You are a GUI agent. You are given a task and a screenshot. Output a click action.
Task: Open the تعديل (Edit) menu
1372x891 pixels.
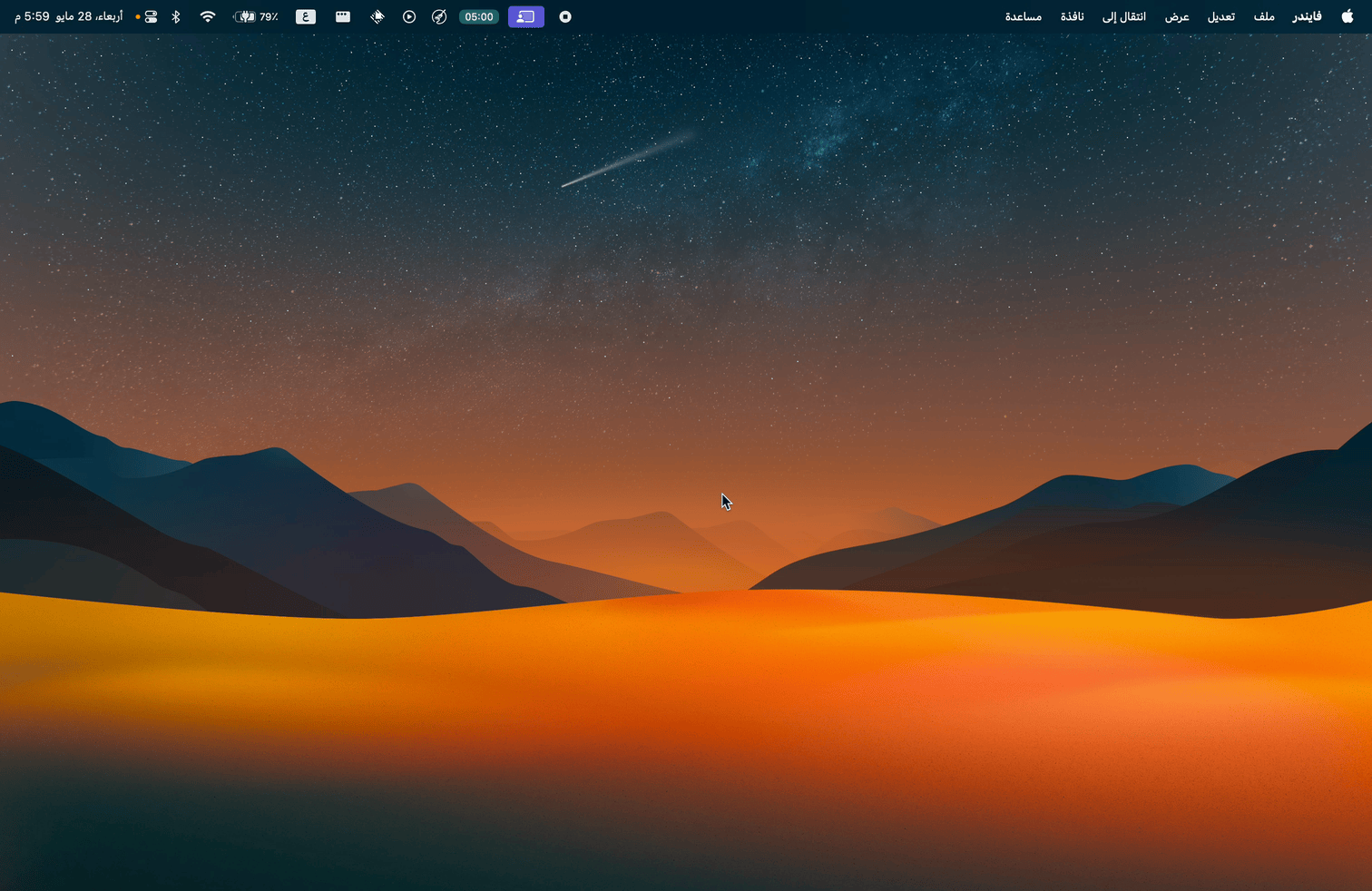(1220, 16)
